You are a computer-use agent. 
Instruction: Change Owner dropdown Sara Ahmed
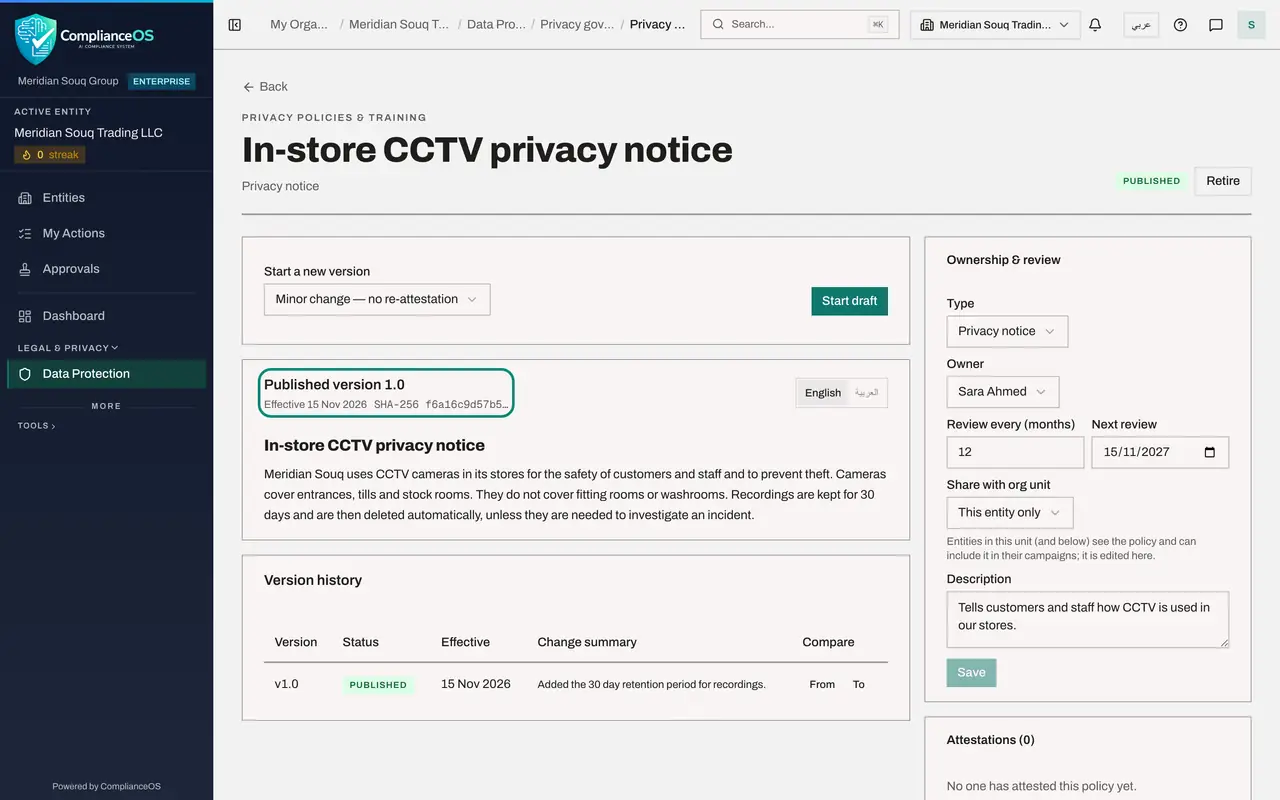click(1003, 391)
